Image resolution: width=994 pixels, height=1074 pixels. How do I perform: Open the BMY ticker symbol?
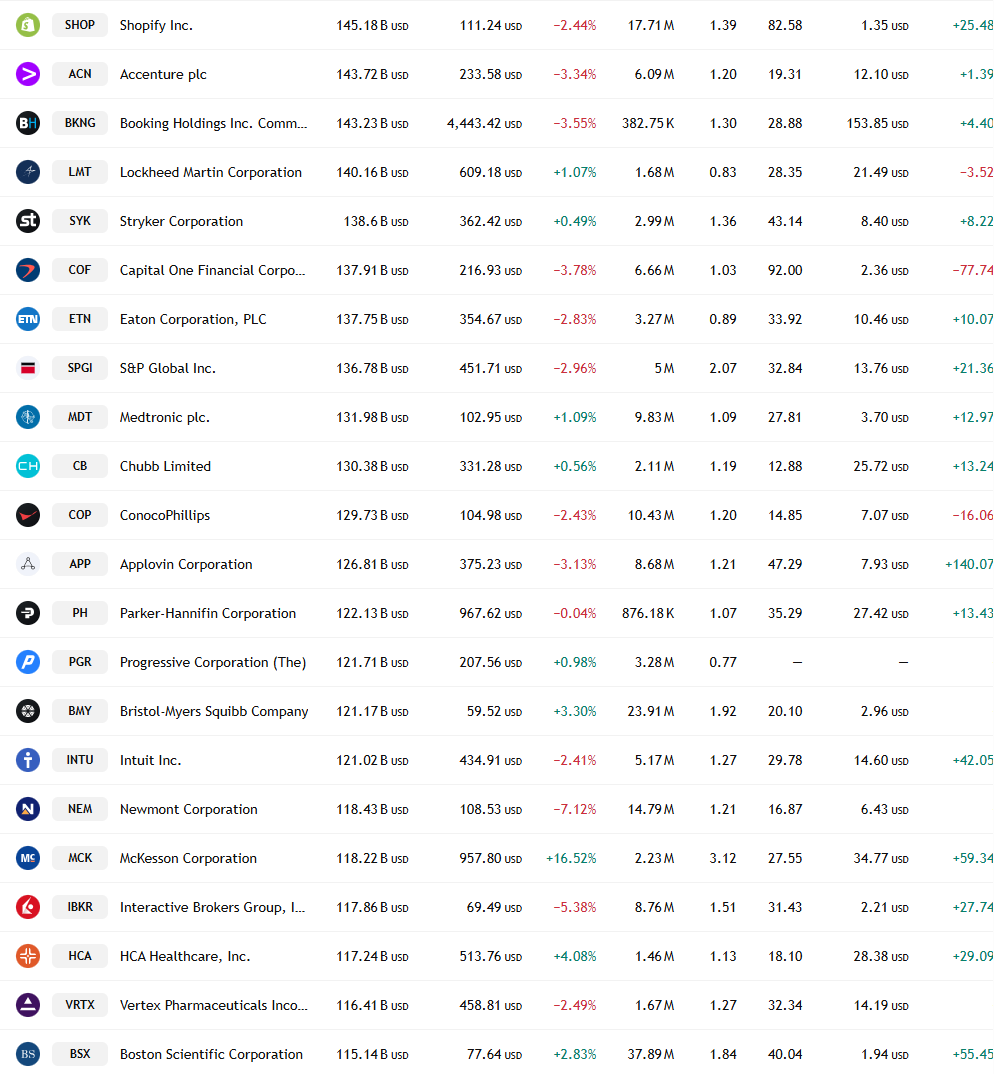tap(79, 711)
